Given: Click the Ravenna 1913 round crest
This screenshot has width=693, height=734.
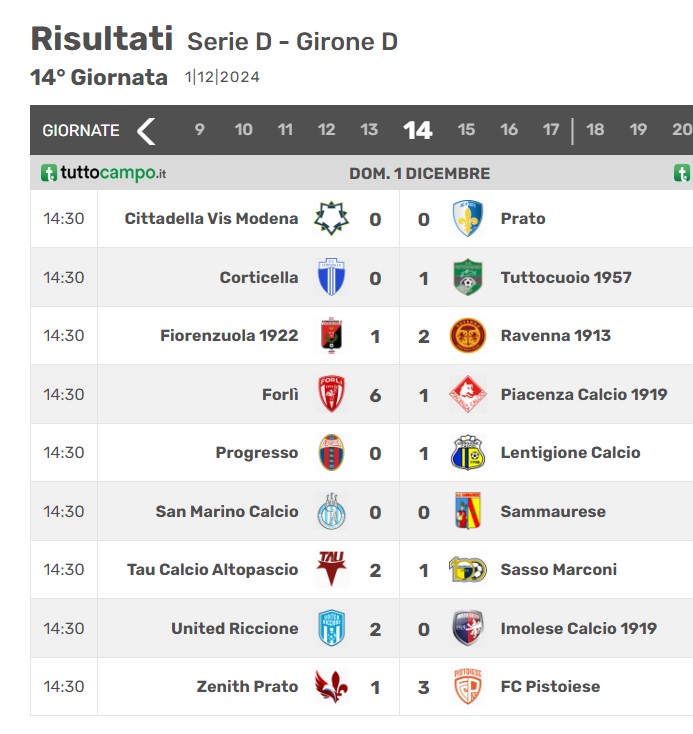Looking at the screenshot, I should click(x=467, y=336).
